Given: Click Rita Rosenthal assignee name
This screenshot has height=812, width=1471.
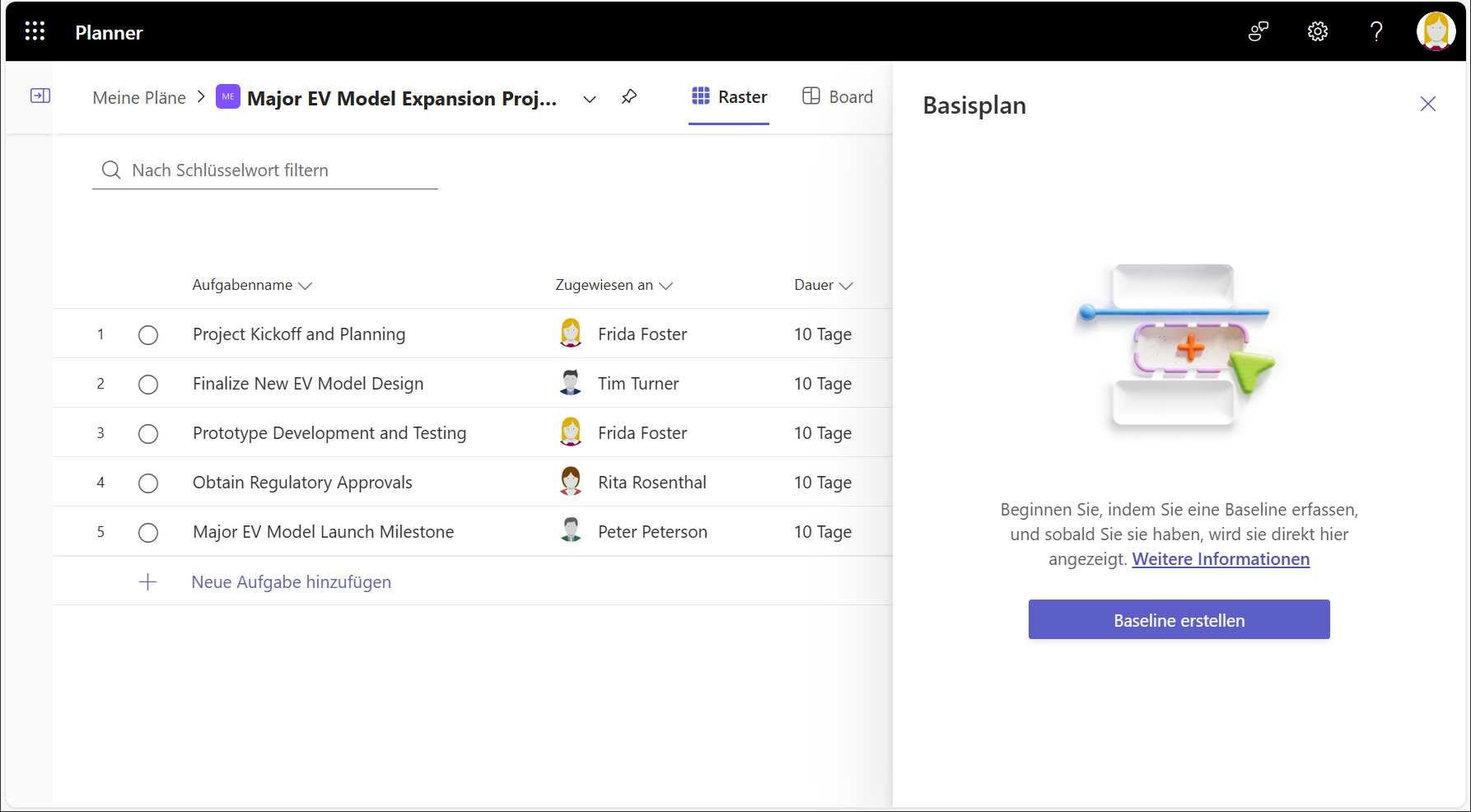Looking at the screenshot, I should (x=652, y=483).
